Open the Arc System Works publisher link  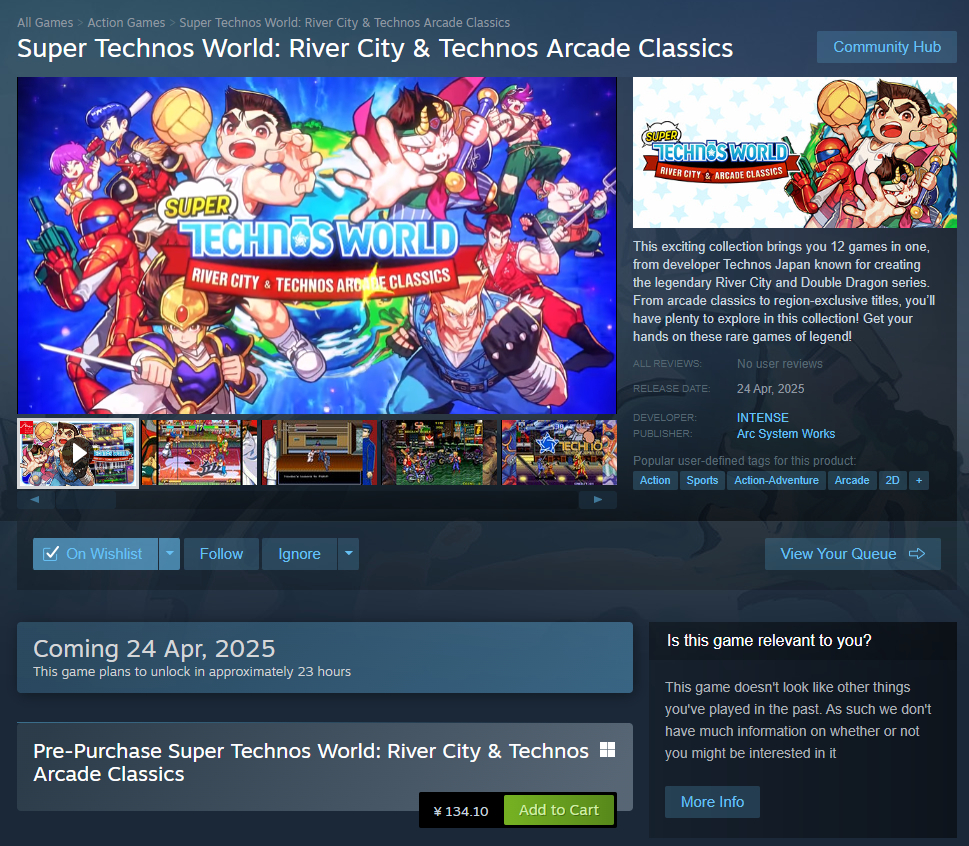pos(785,434)
